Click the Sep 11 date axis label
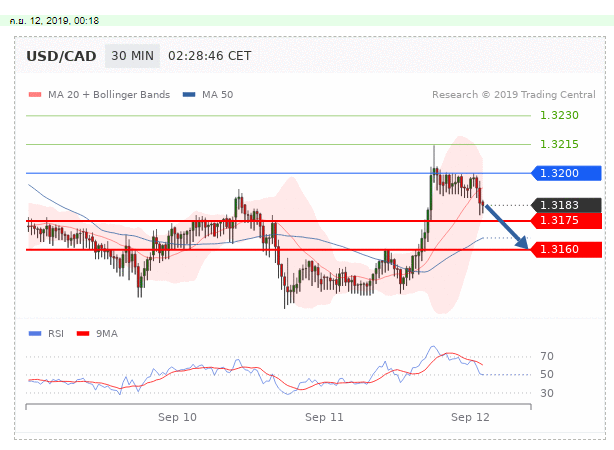This screenshot has height=450, width=614. 324,417
